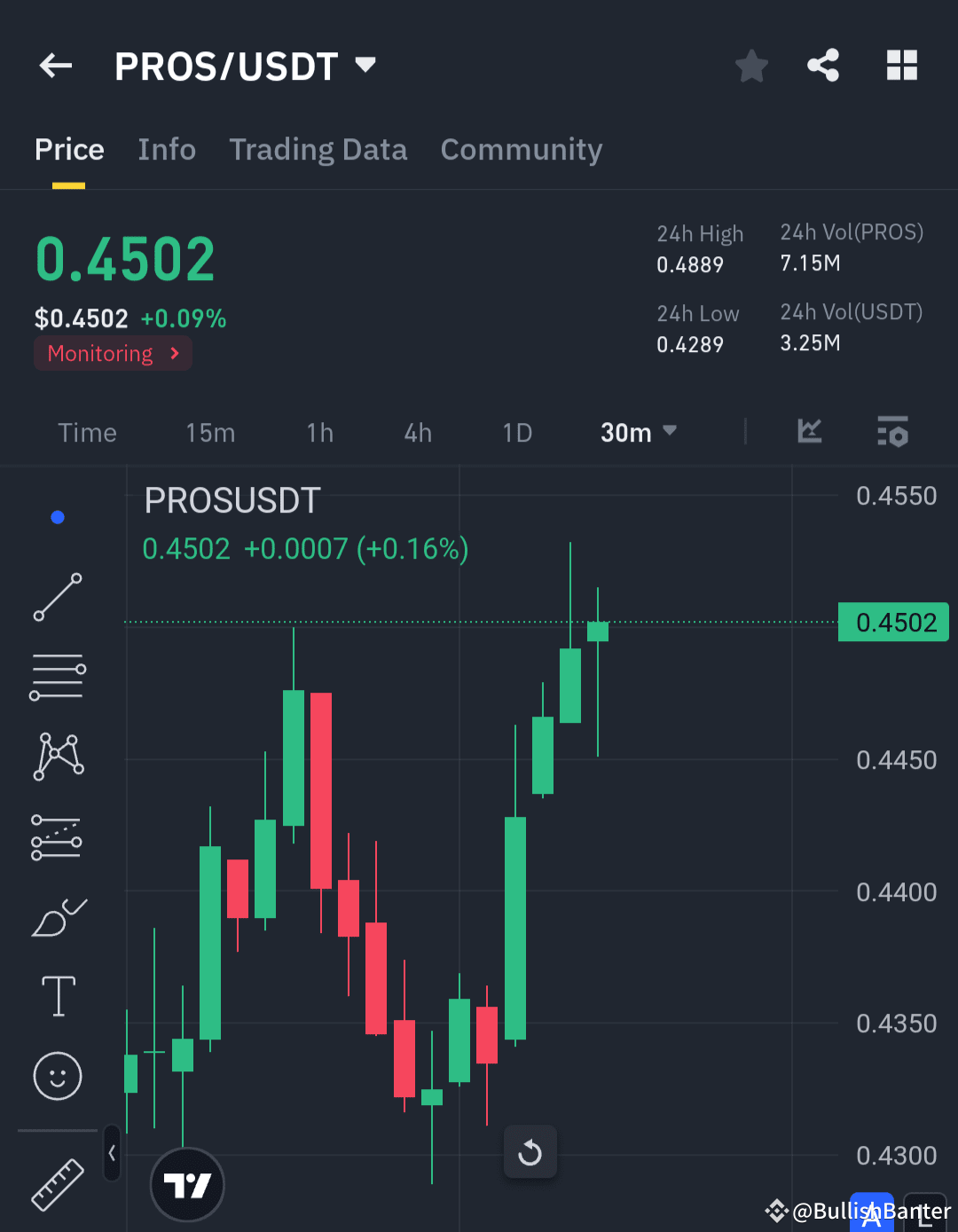Image resolution: width=958 pixels, height=1232 pixels.
Task: Open the 30m timeframe dropdown
Action: pyautogui.click(x=637, y=432)
